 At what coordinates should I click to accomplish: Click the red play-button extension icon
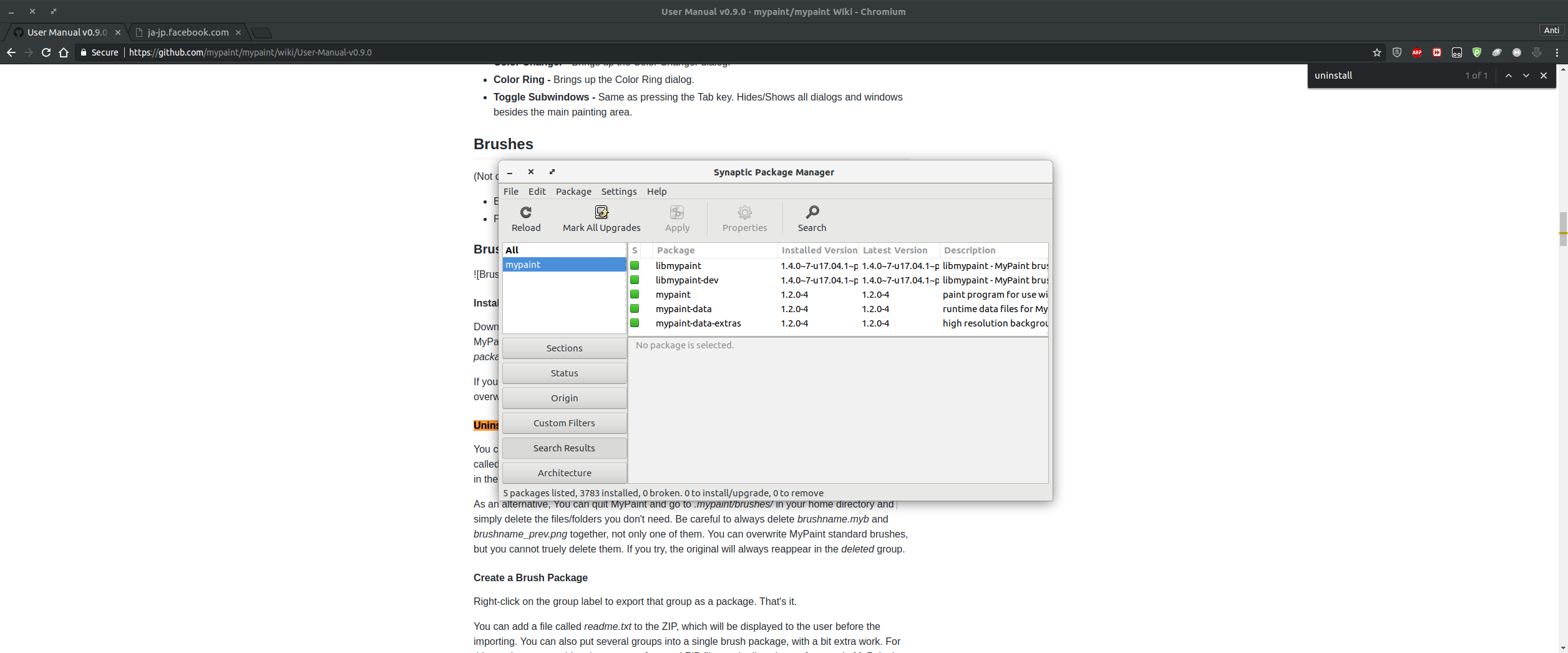[1436, 52]
